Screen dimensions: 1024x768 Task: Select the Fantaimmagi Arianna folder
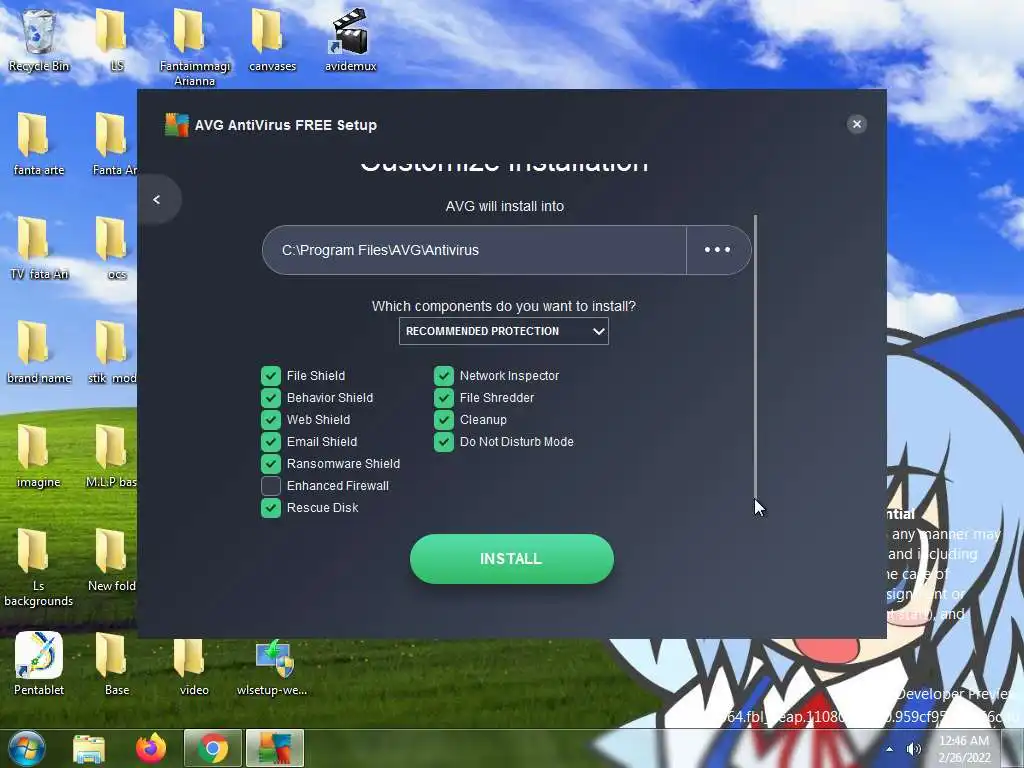click(x=194, y=47)
